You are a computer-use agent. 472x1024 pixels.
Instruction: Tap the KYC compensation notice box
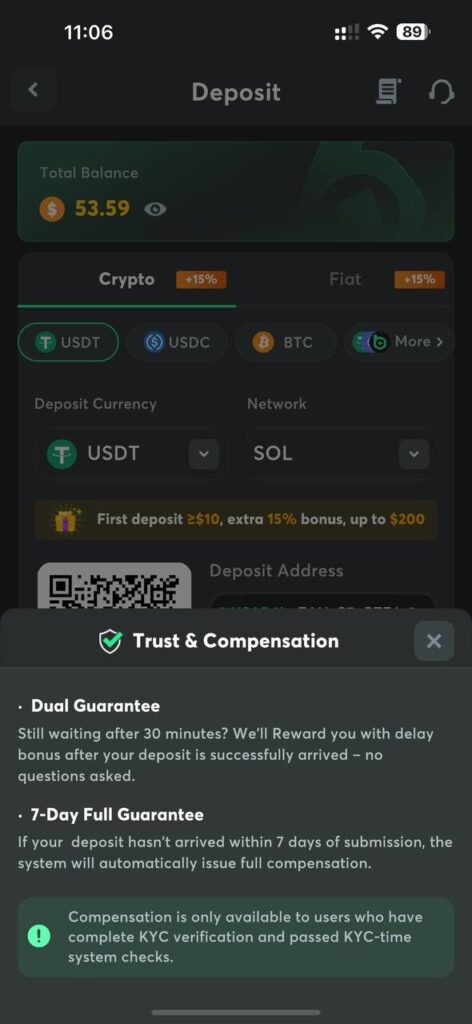236,937
